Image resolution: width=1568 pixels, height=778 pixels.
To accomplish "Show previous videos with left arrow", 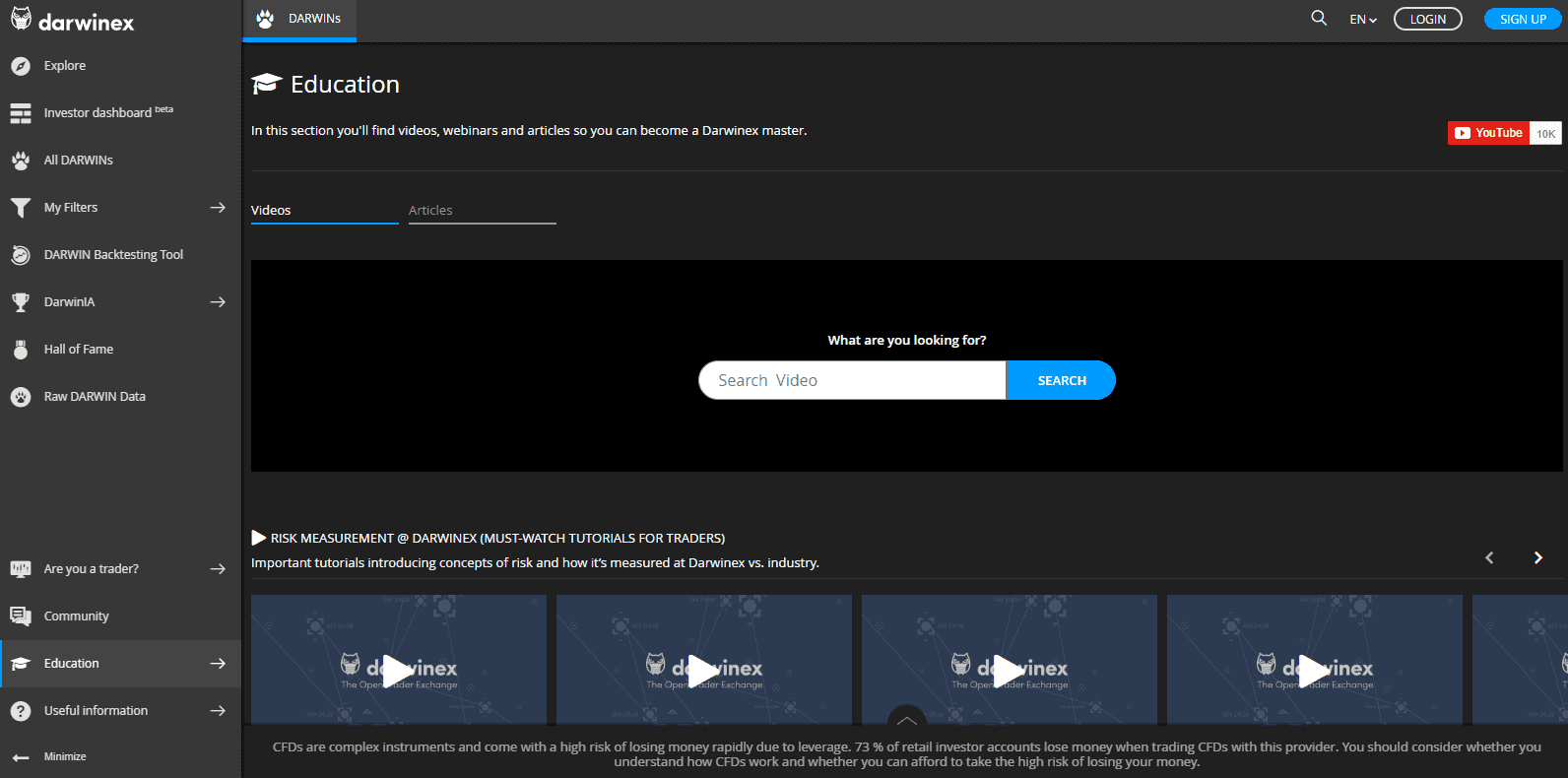I will click(x=1489, y=557).
